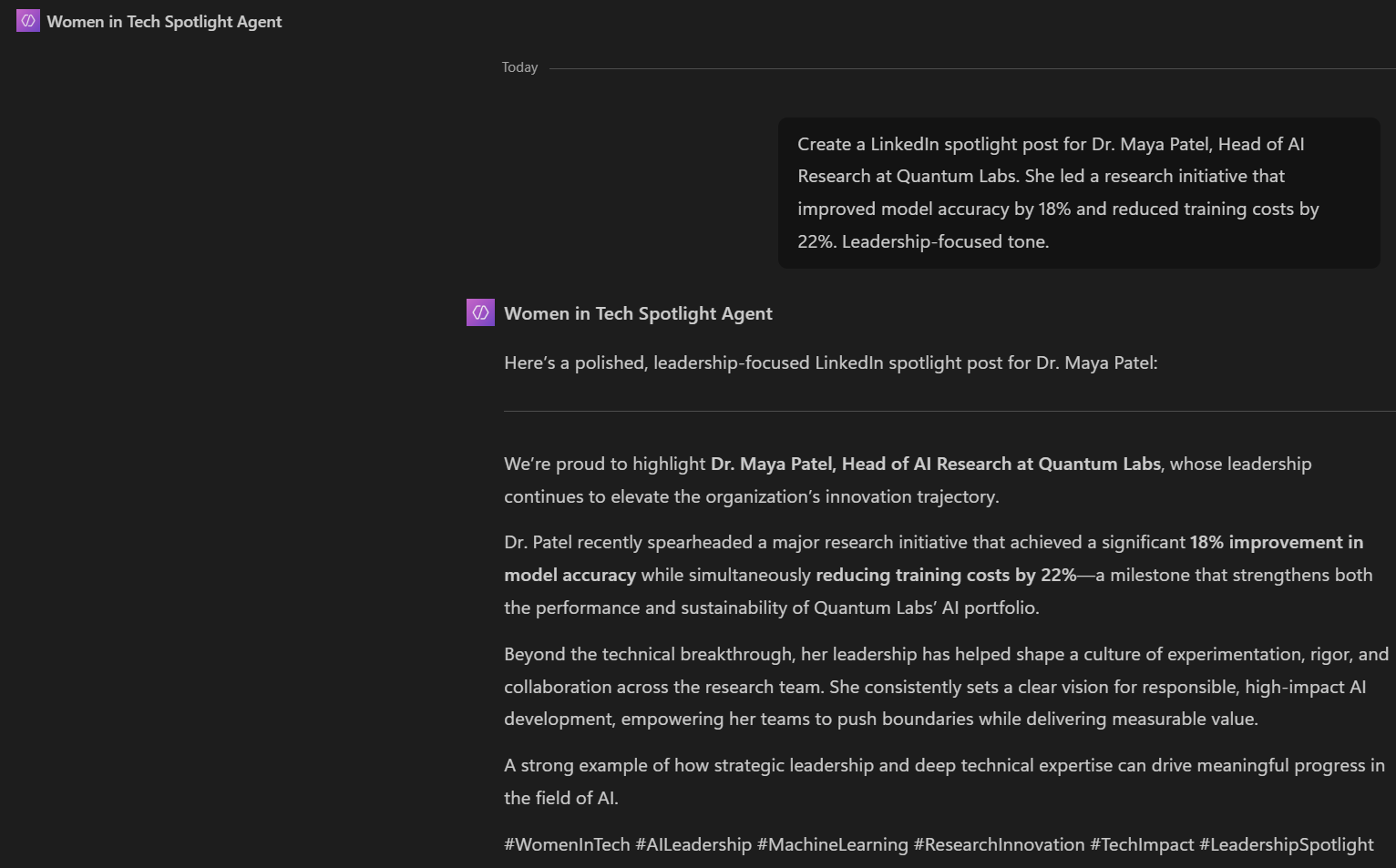
Task: Click the agent avatar beside the response
Action: click(x=480, y=312)
